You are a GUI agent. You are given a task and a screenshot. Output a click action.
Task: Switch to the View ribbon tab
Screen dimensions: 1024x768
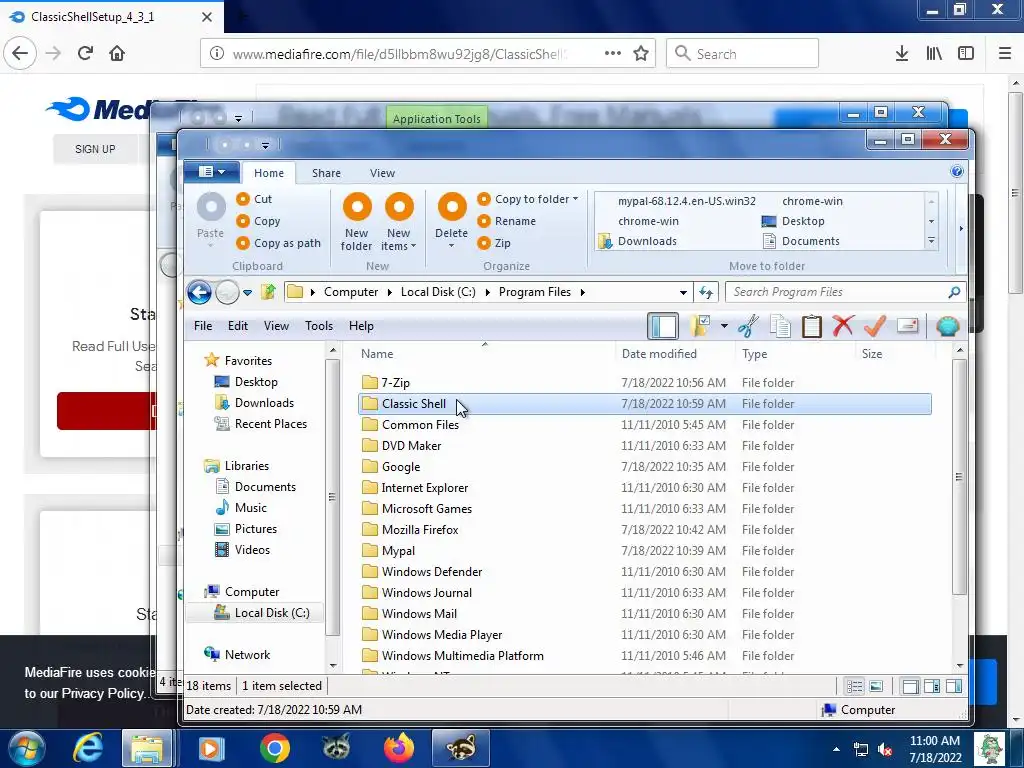[x=382, y=173]
